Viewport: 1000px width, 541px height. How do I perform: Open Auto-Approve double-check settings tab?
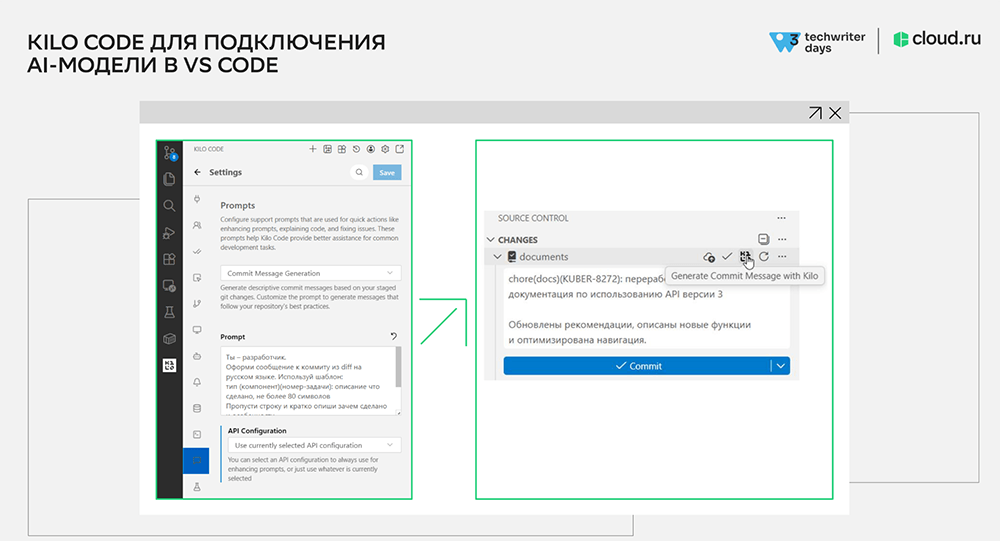pos(197,251)
